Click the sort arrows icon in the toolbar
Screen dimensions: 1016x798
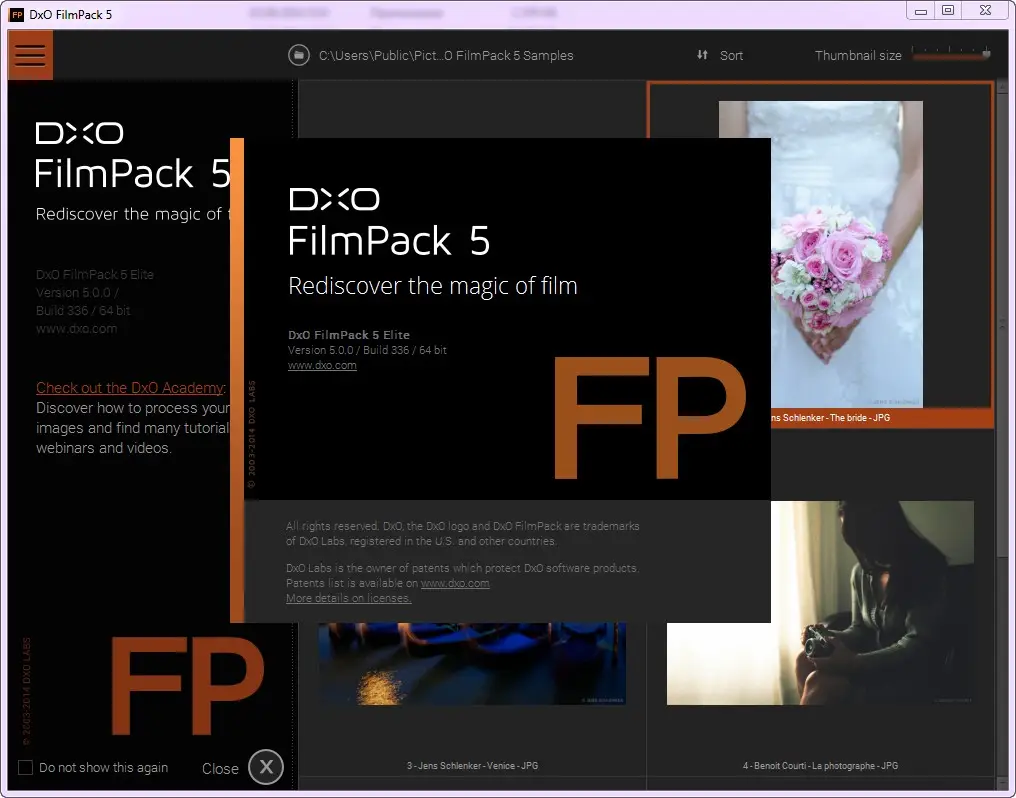pyautogui.click(x=703, y=55)
